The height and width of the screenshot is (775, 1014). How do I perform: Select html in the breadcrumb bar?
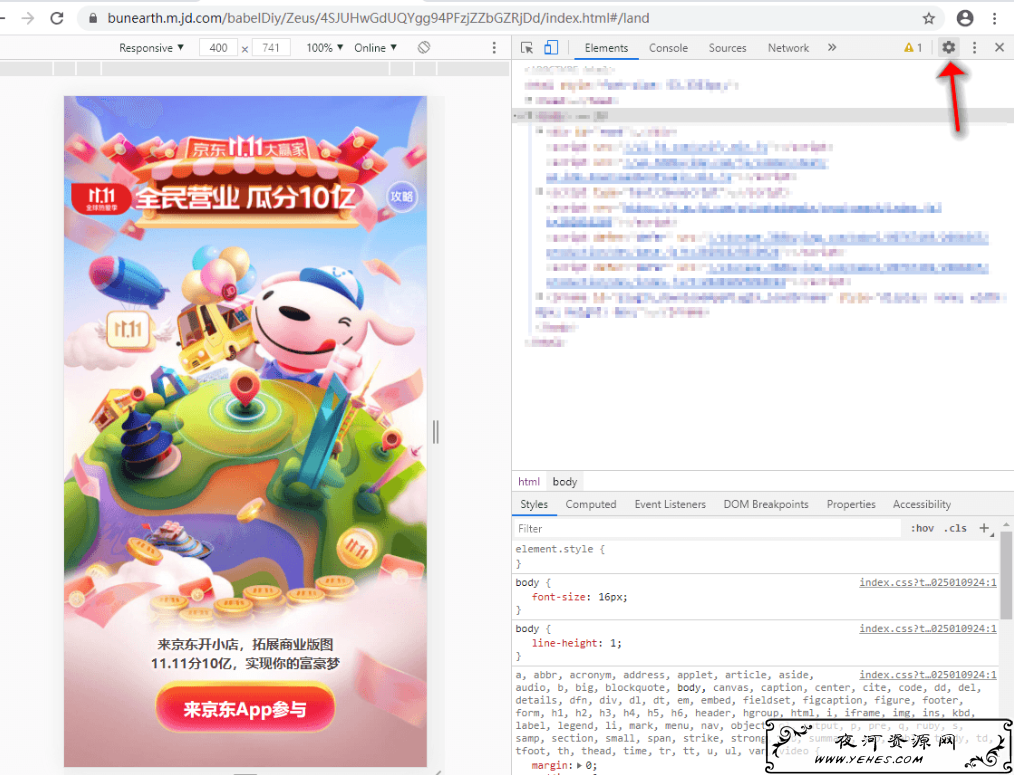[x=528, y=481]
